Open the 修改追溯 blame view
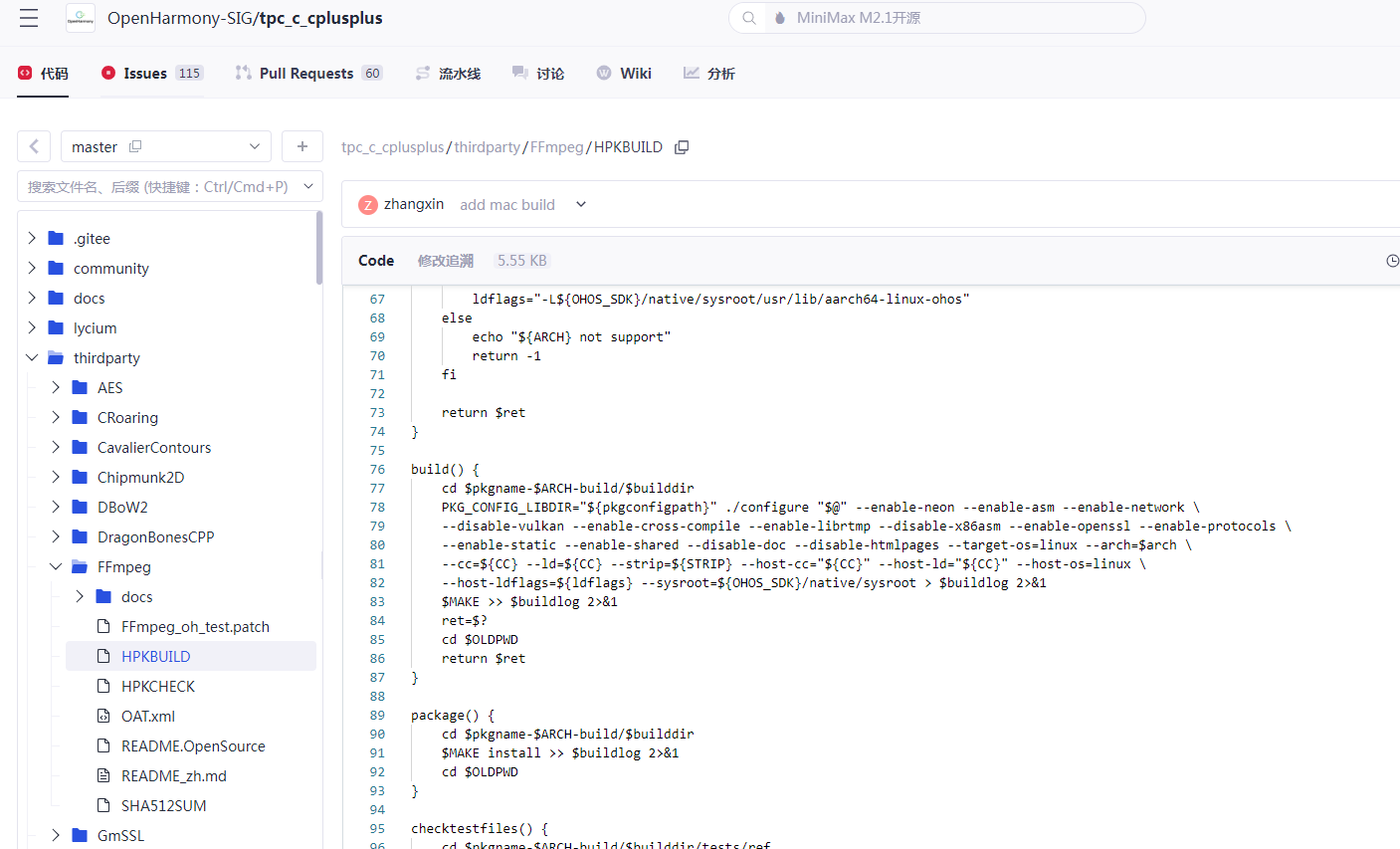 [x=445, y=261]
